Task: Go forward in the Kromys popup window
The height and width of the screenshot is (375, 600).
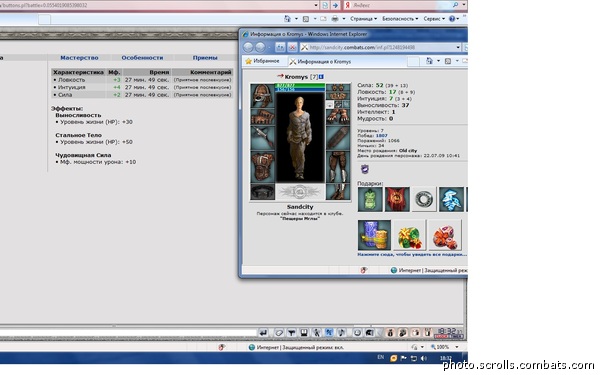Action: 260,47
